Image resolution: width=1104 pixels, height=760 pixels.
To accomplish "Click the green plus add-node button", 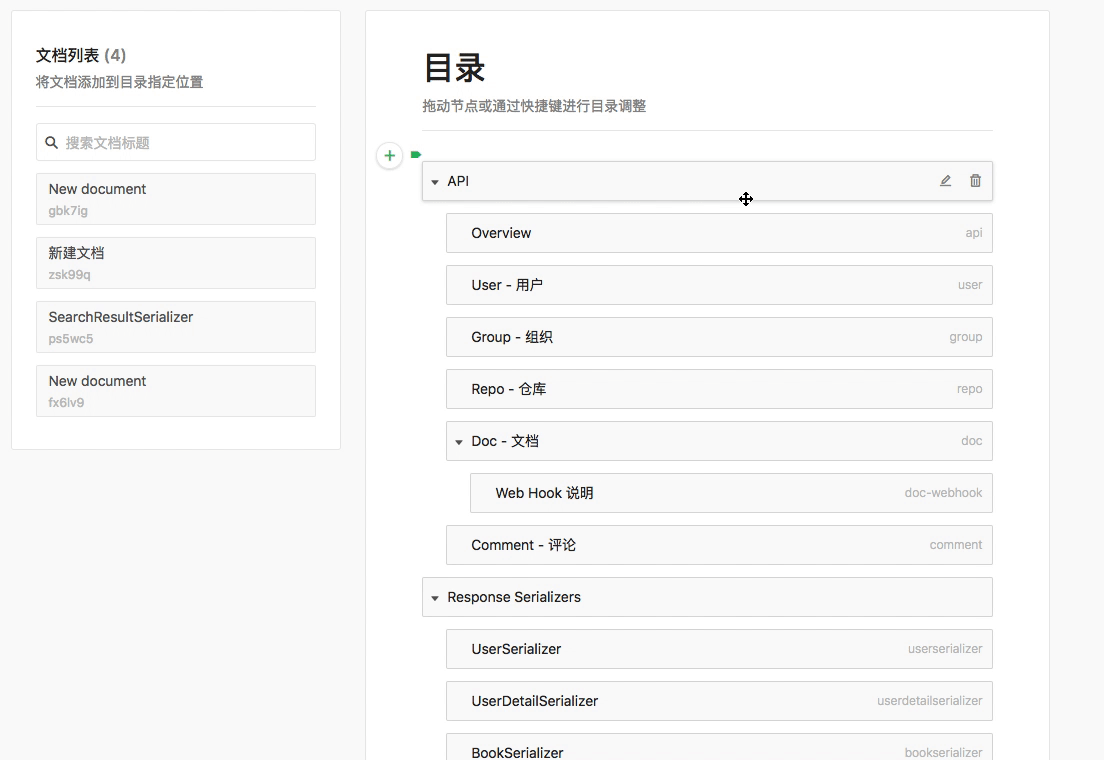I will pos(389,155).
